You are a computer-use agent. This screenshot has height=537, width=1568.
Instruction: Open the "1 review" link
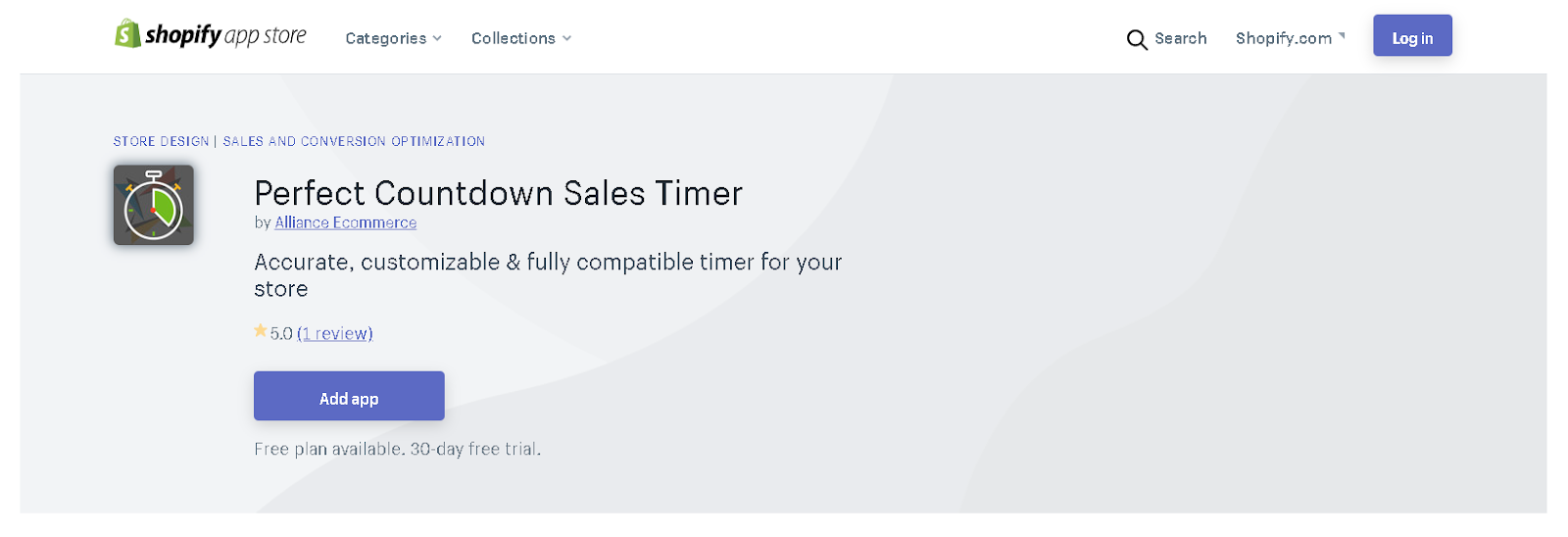(x=335, y=333)
